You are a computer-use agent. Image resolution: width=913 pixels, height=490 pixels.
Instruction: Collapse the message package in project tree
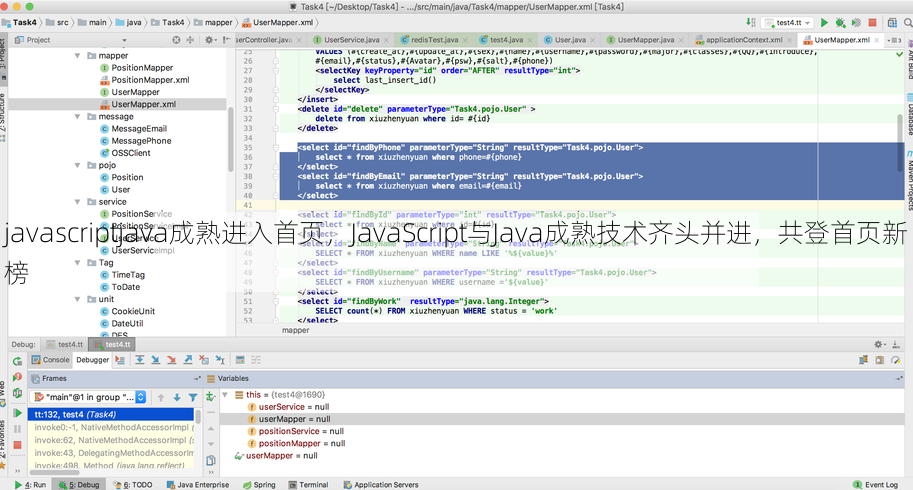tap(77, 116)
